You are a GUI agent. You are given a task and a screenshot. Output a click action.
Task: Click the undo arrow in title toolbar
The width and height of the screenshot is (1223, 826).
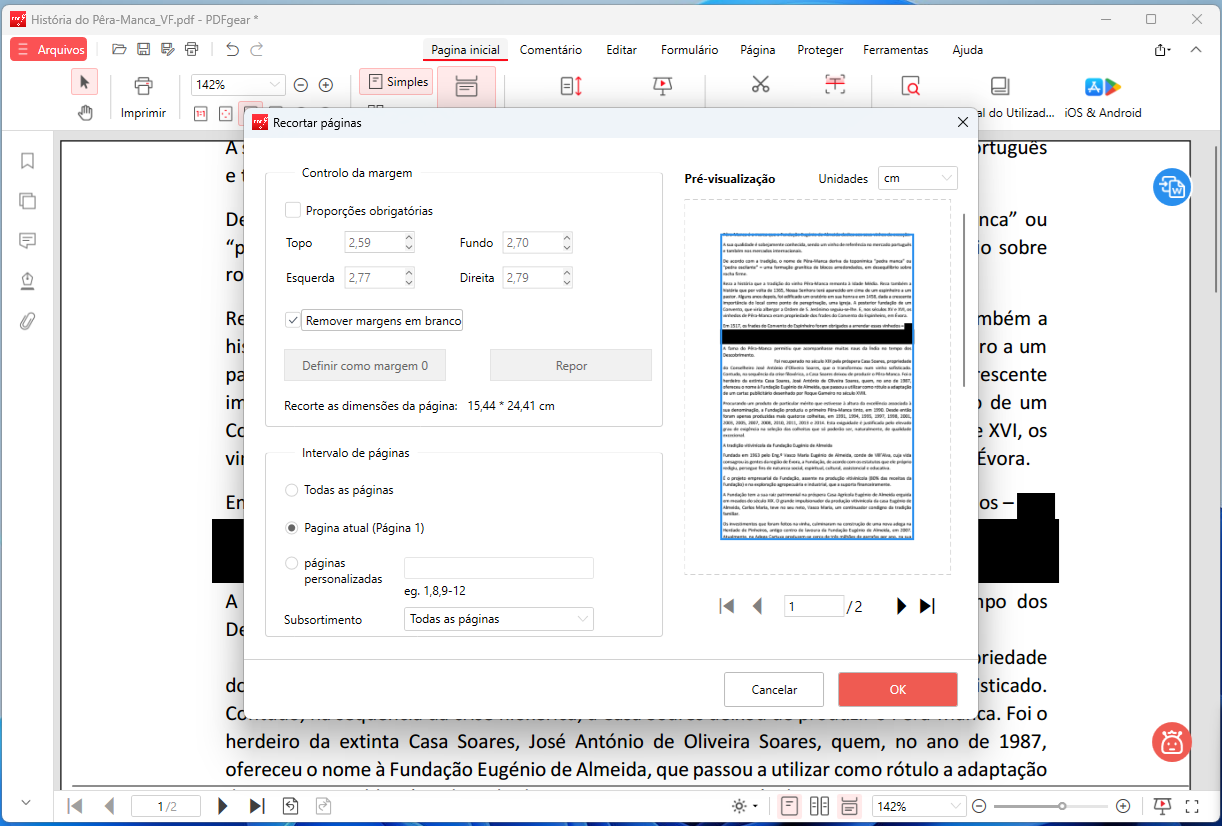pos(232,49)
